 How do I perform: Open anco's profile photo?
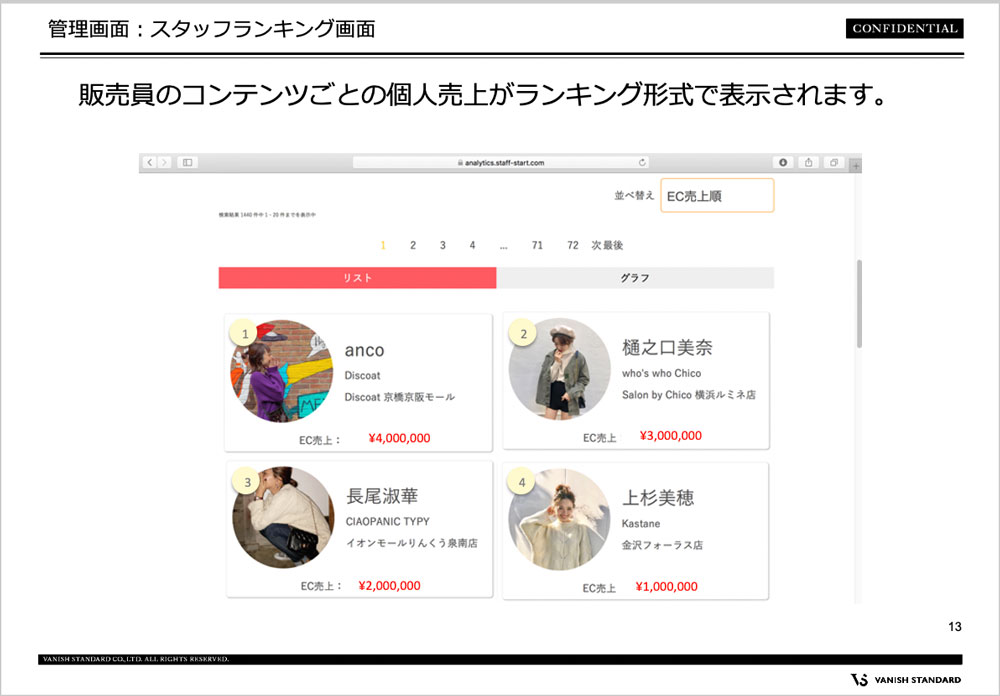click(281, 371)
